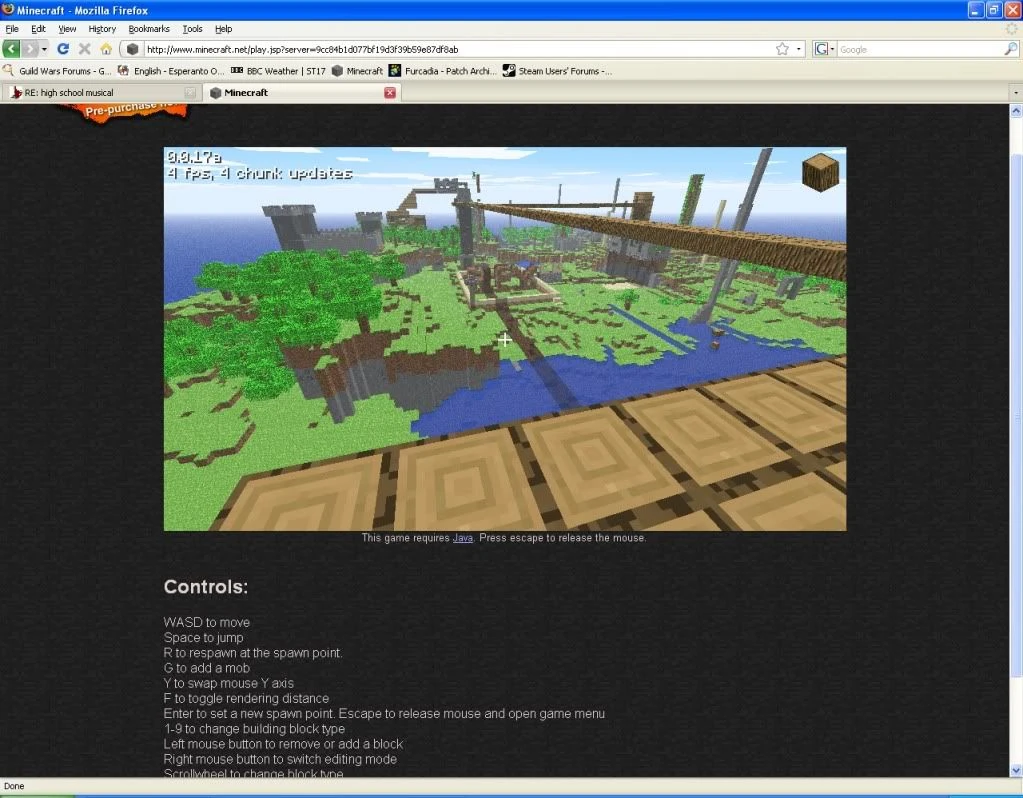The width and height of the screenshot is (1023, 798).
Task: Click the crosshair in the Minecraft game view
Action: (504, 340)
